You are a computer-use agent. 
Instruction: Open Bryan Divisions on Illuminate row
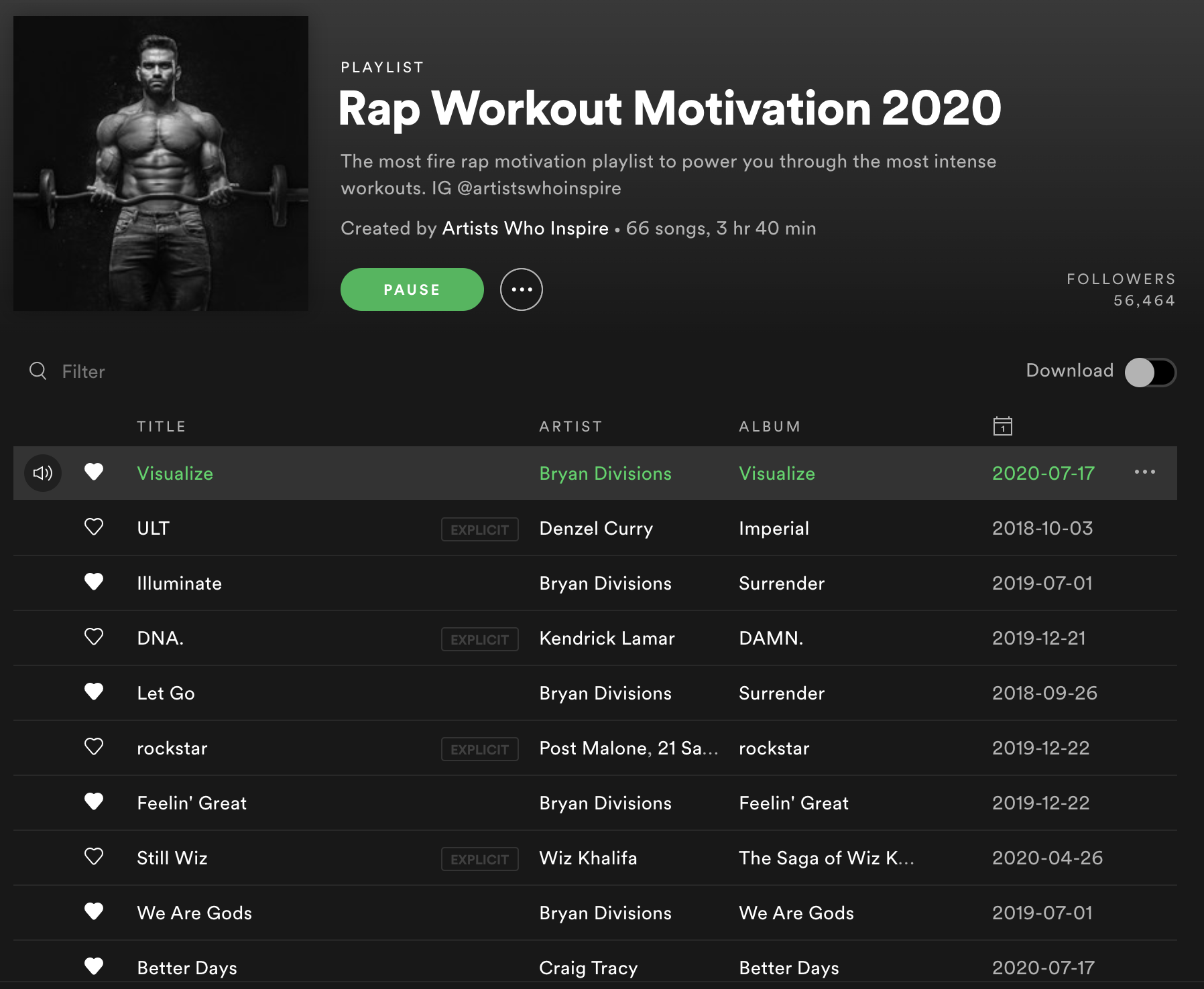coord(605,584)
